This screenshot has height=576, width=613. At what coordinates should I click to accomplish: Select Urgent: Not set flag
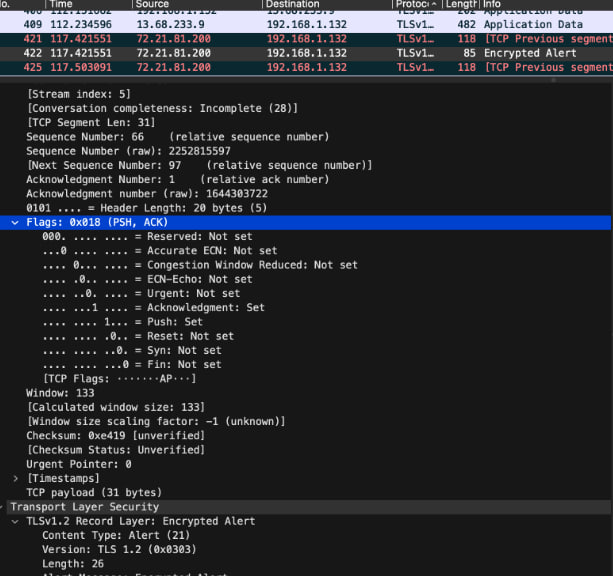pyautogui.click(x=141, y=293)
